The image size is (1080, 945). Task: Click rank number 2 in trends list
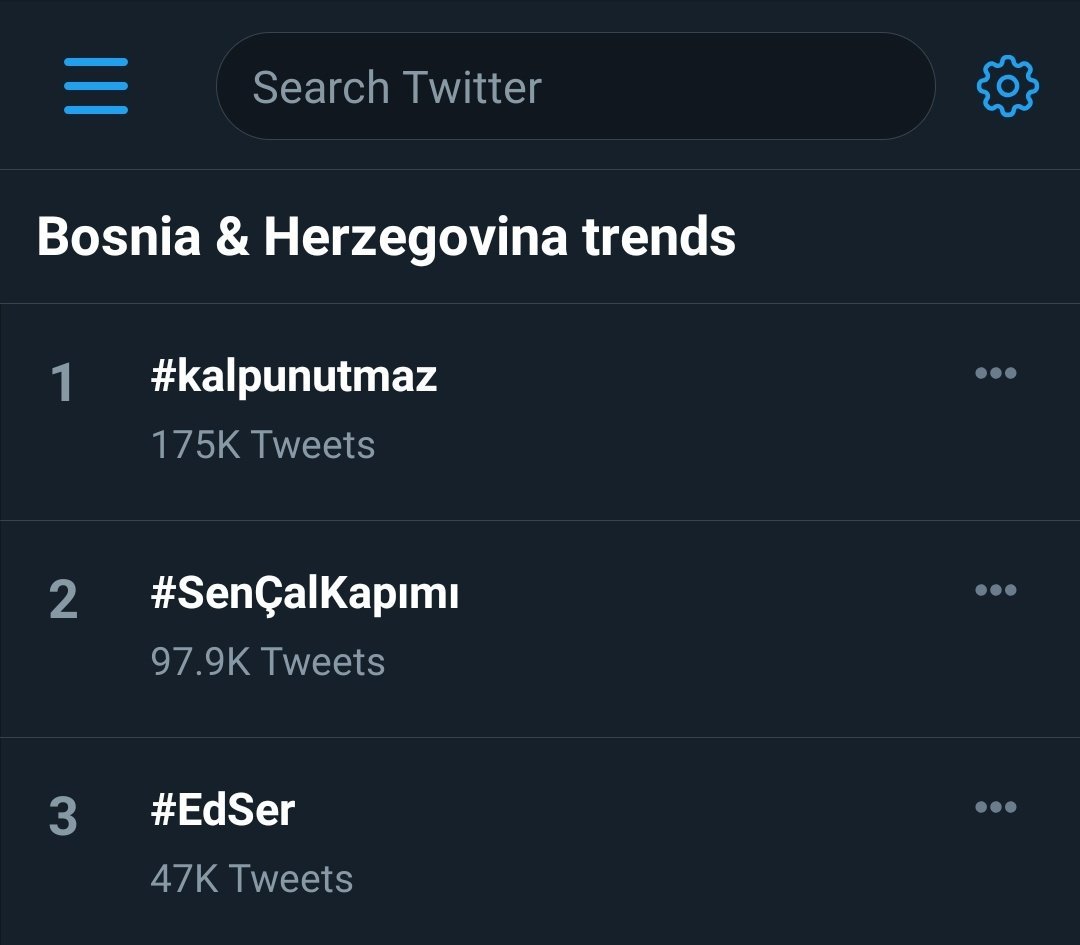[62, 600]
